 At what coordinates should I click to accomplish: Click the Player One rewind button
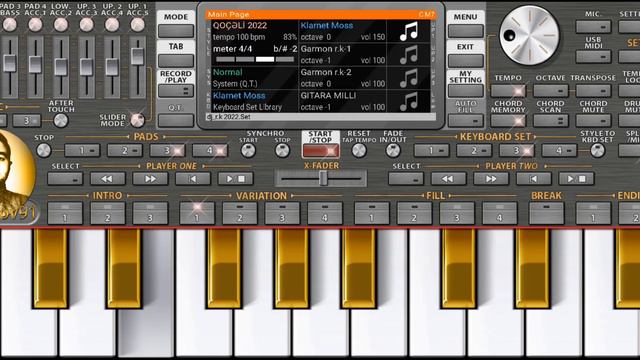[107, 179]
